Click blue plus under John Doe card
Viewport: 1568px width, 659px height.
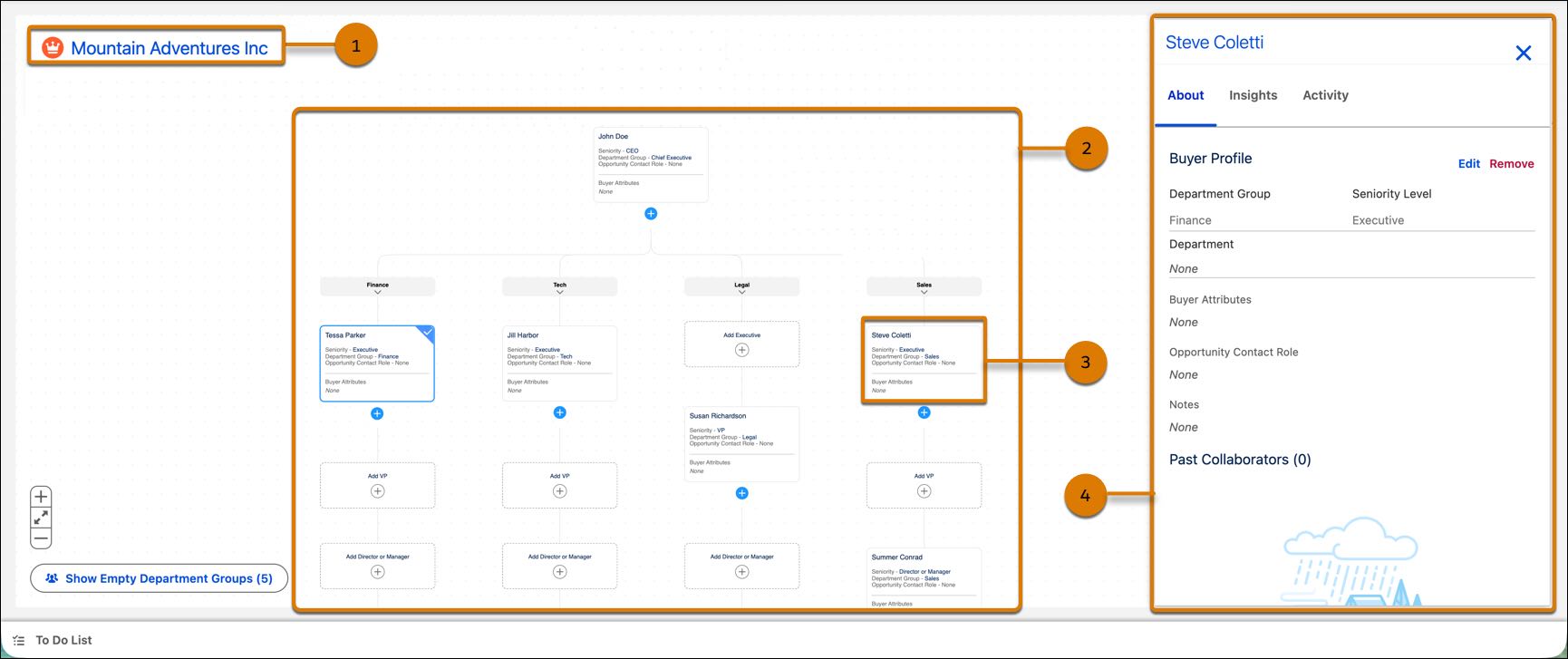click(x=651, y=214)
